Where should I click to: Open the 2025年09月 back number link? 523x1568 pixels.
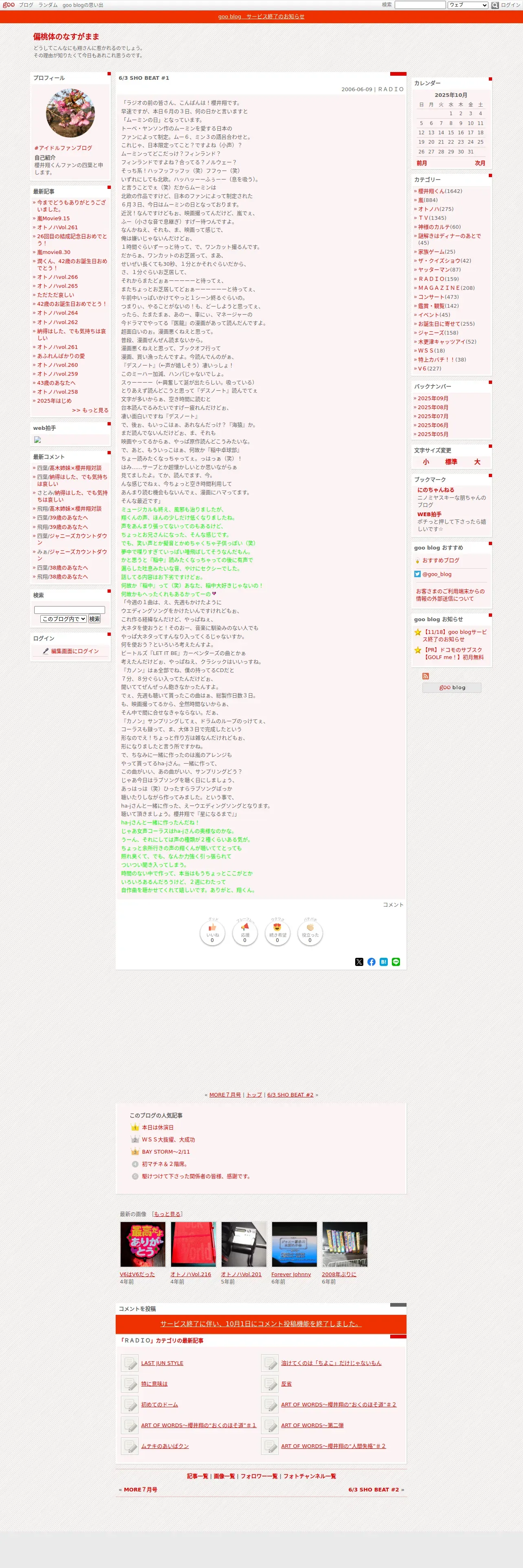pos(433,399)
